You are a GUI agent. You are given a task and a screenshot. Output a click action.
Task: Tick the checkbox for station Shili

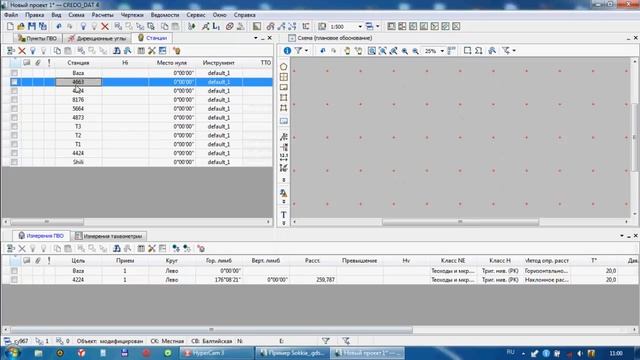click(x=14, y=162)
